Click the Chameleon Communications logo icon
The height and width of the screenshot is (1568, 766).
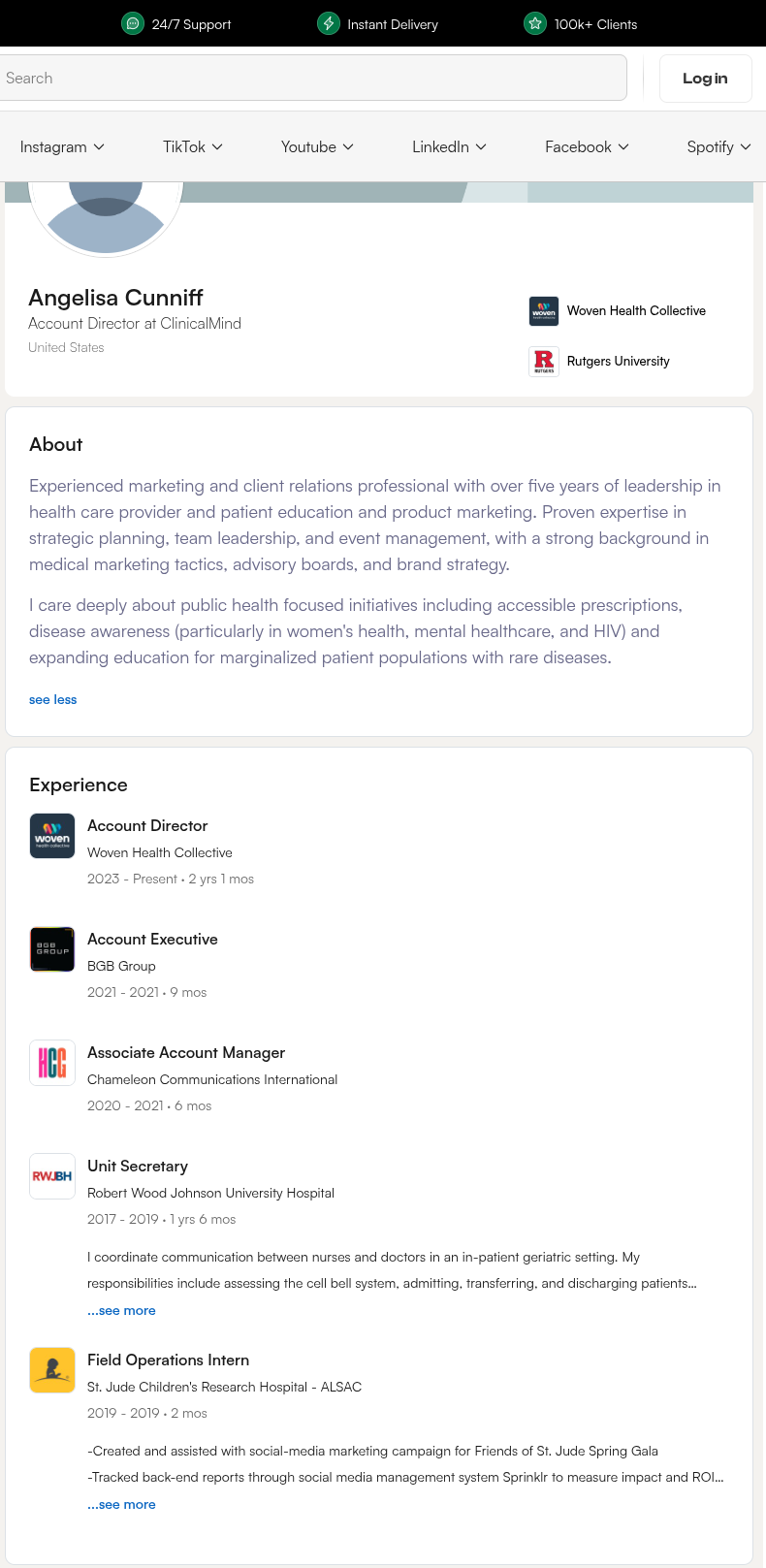click(x=52, y=1063)
